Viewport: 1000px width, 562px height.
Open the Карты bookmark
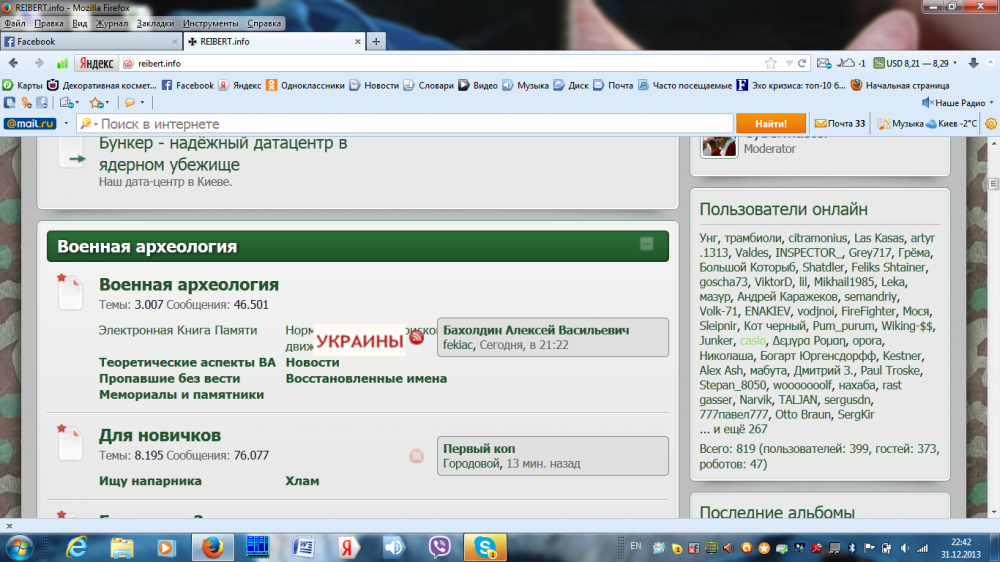click(22, 85)
